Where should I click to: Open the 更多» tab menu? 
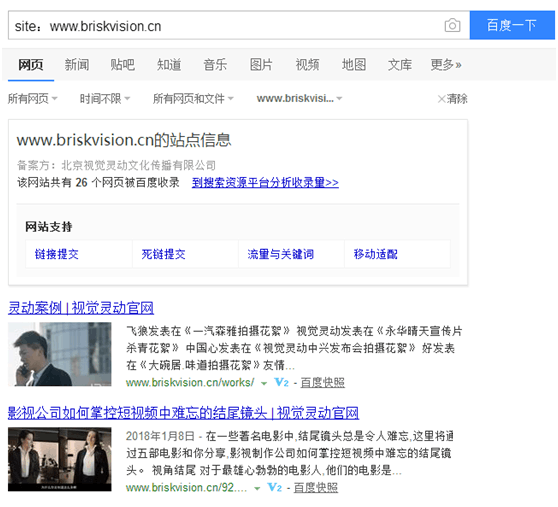pos(446,65)
